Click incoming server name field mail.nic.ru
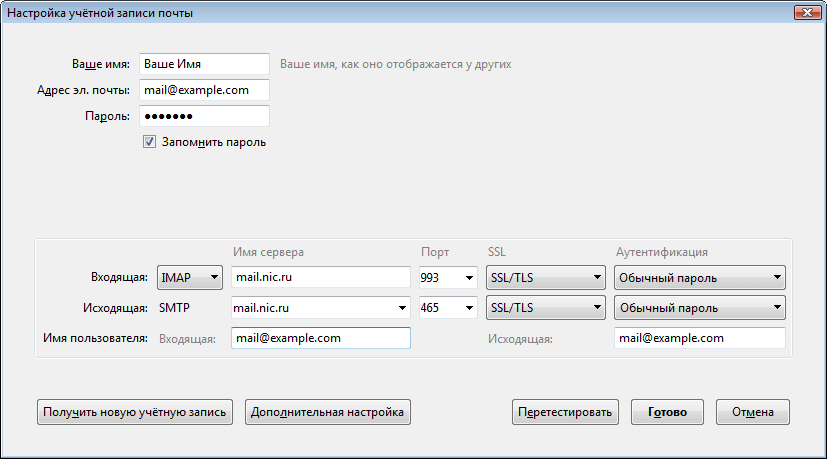827x459 pixels. pyautogui.click(x=320, y=278)
